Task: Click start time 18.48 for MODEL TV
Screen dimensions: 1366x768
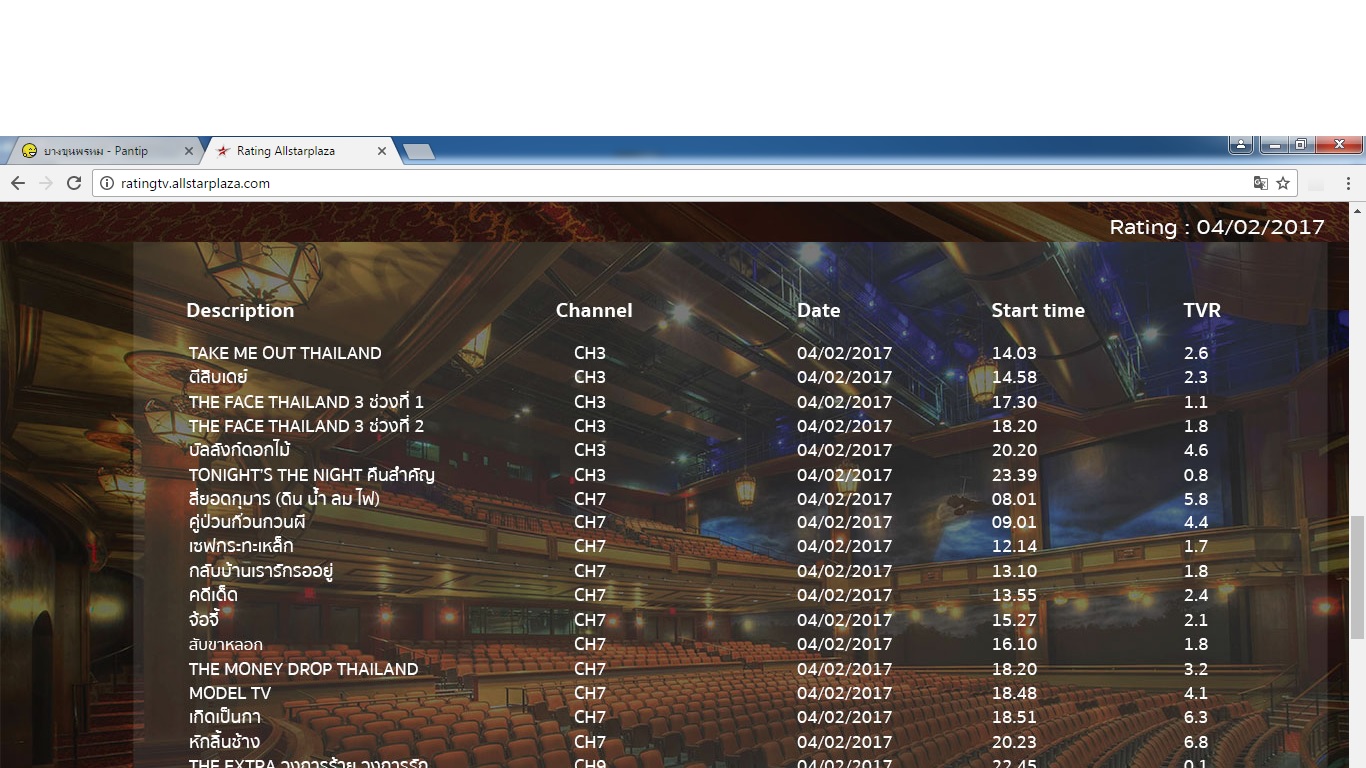Action: pyautogui.click(x=1015, y=693)
